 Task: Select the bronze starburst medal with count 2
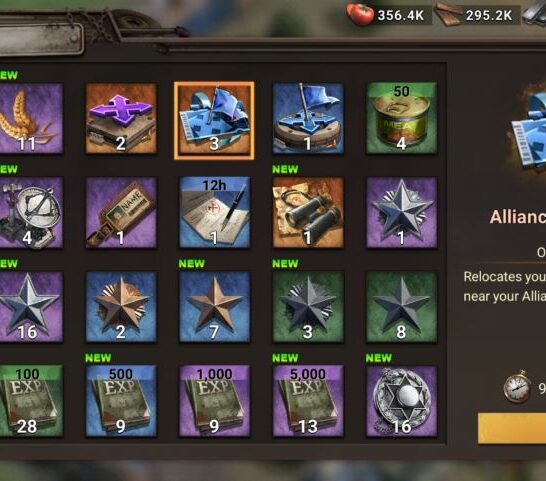121,307
